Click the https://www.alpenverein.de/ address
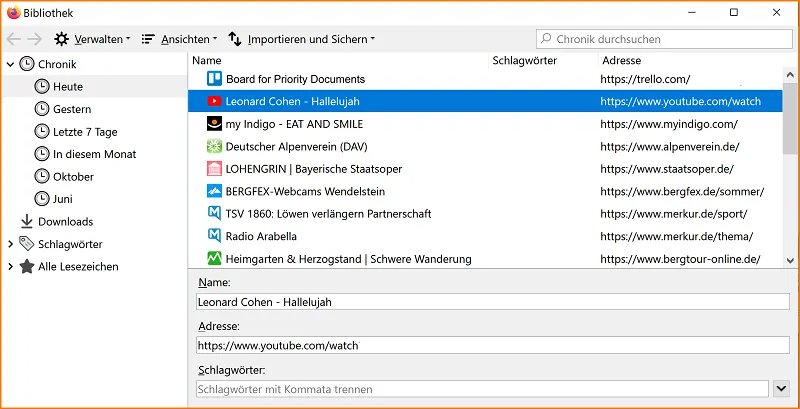Viewport: 800px width, 409px height. (669, 146)
